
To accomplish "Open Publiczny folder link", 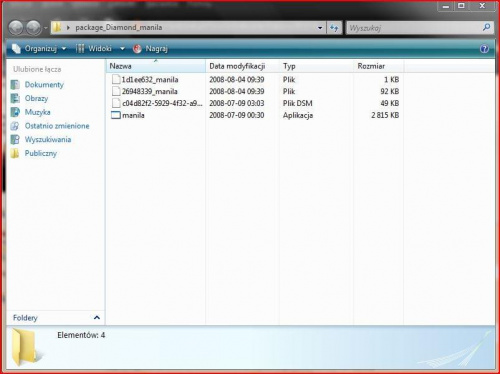I will (x=41, y=153).
